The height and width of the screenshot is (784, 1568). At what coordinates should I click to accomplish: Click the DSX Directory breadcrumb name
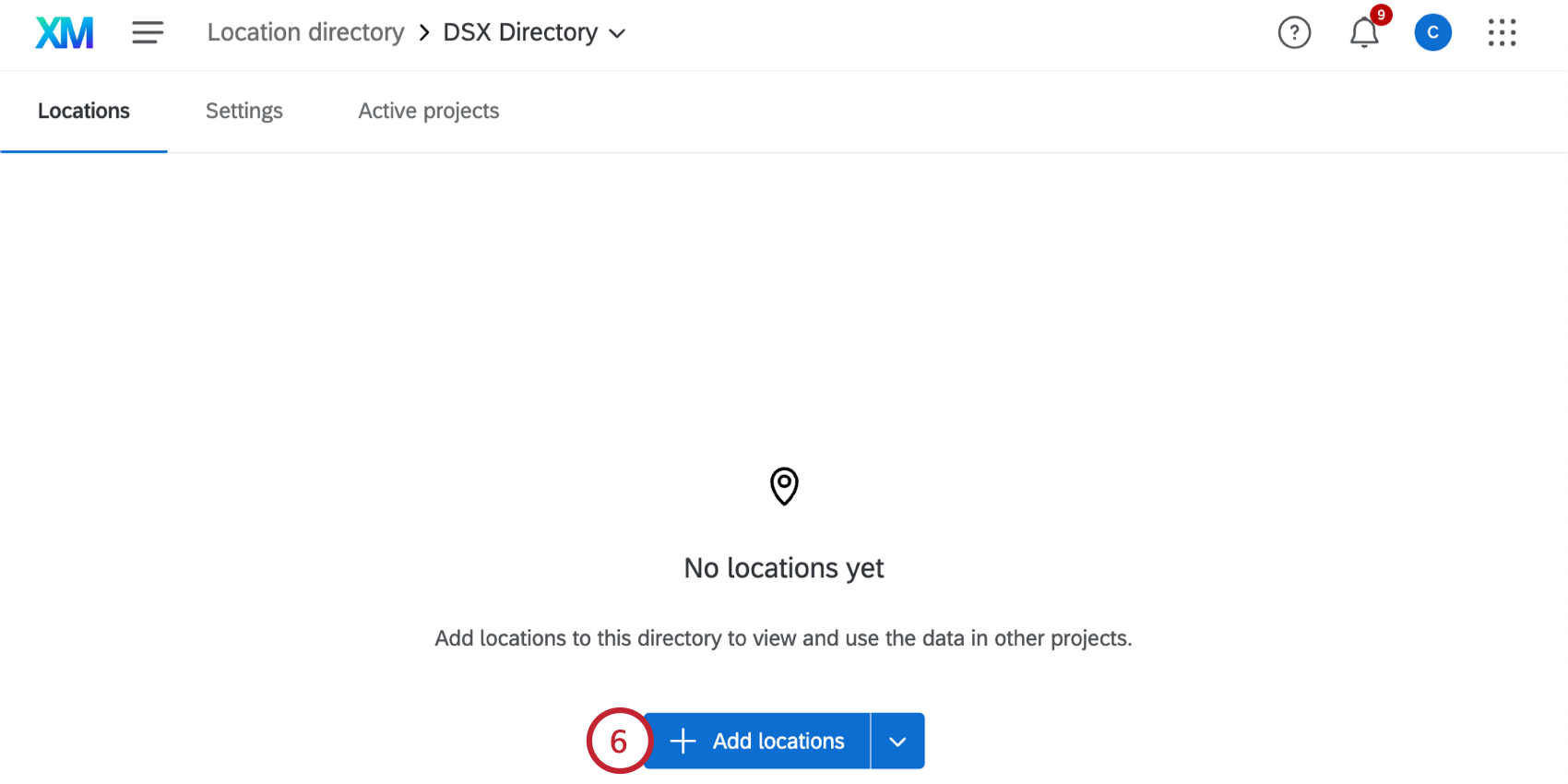520,33
